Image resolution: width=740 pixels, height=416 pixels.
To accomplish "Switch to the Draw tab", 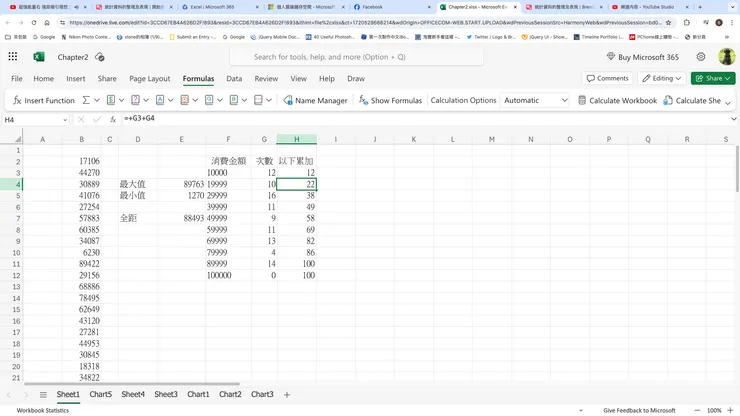I will click(356, 78).
